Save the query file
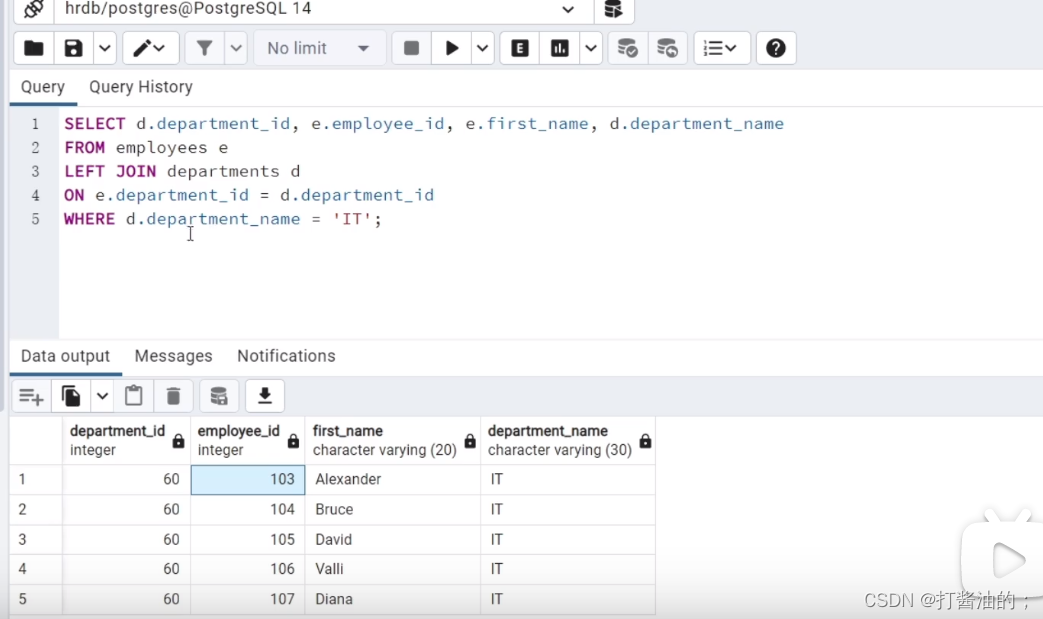This screenshot has width=1043, height=619. tap(73, 49)
